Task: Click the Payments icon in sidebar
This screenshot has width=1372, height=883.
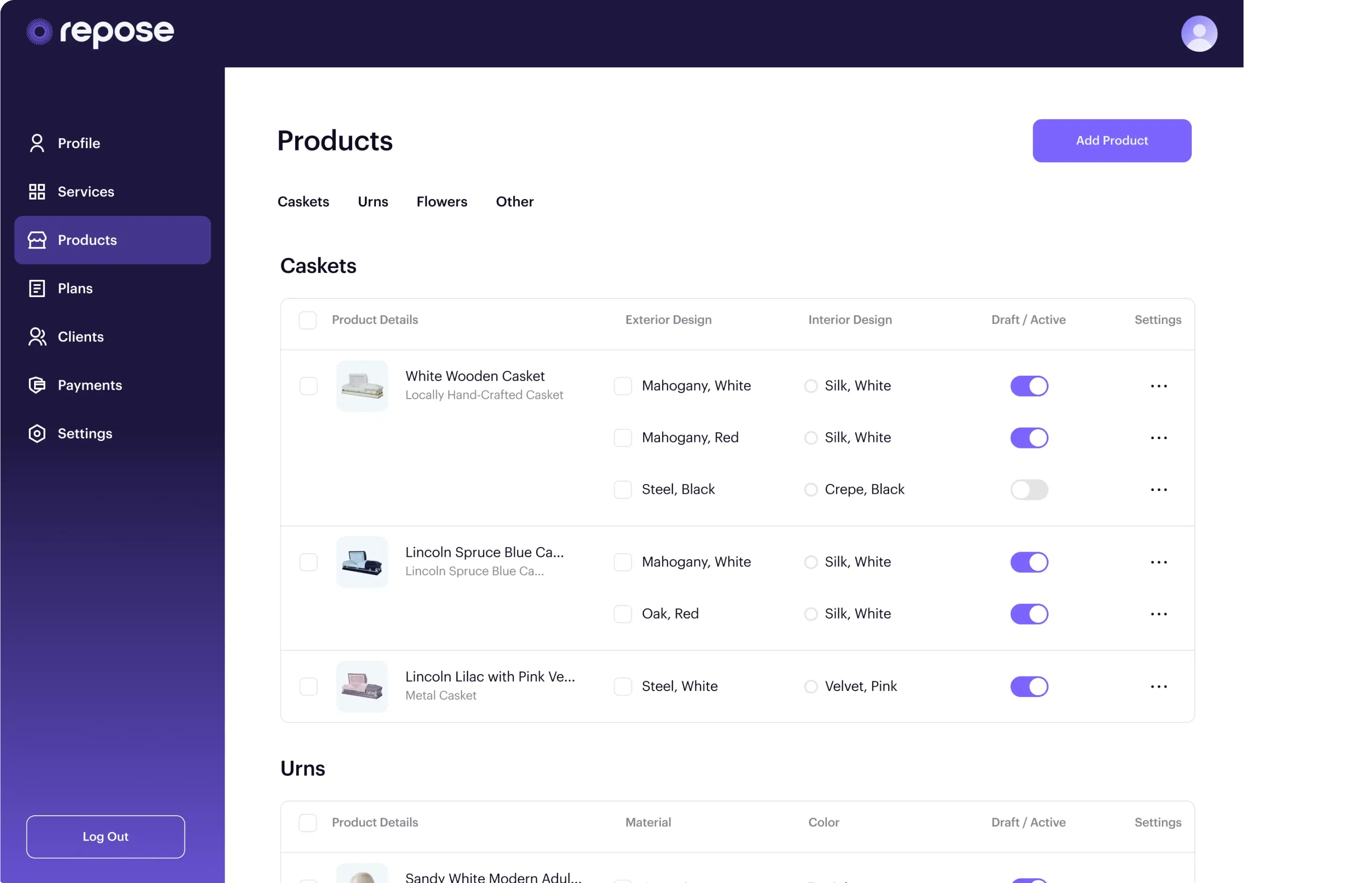Action: tap(37, 384)
